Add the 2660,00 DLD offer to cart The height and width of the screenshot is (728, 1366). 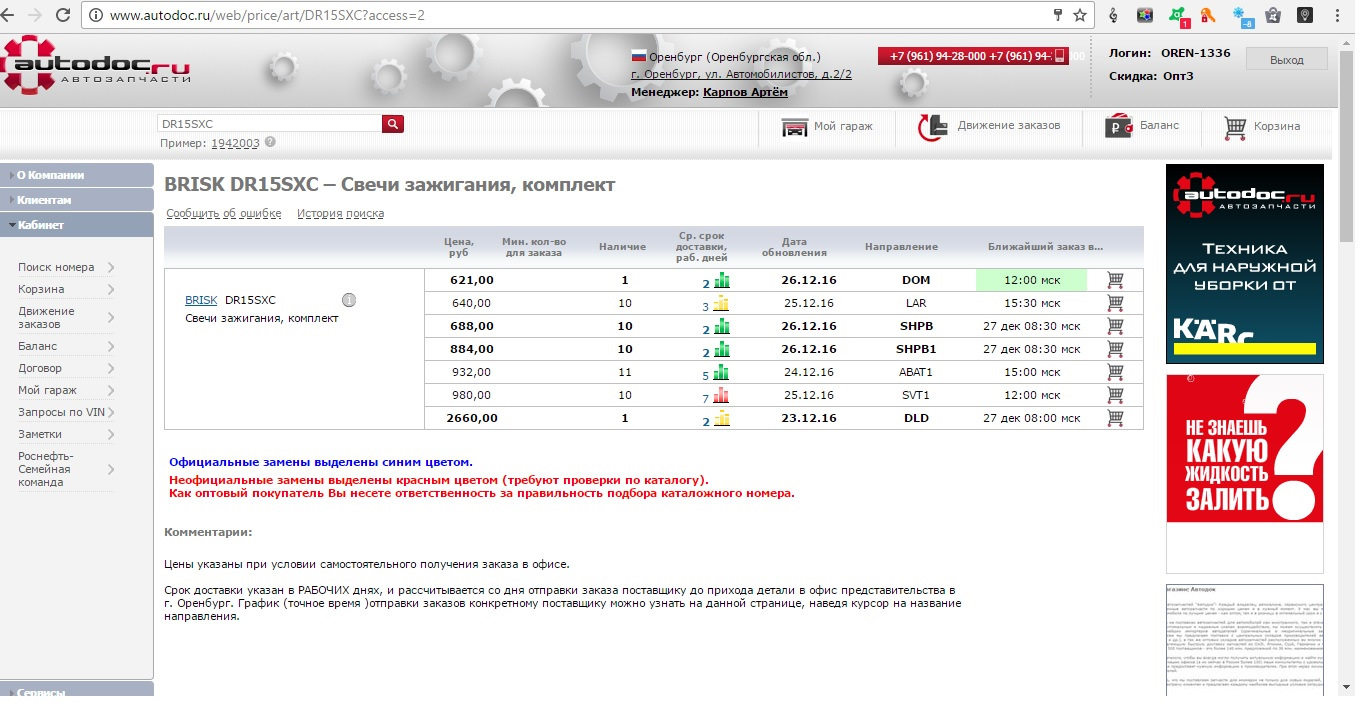1115,418
